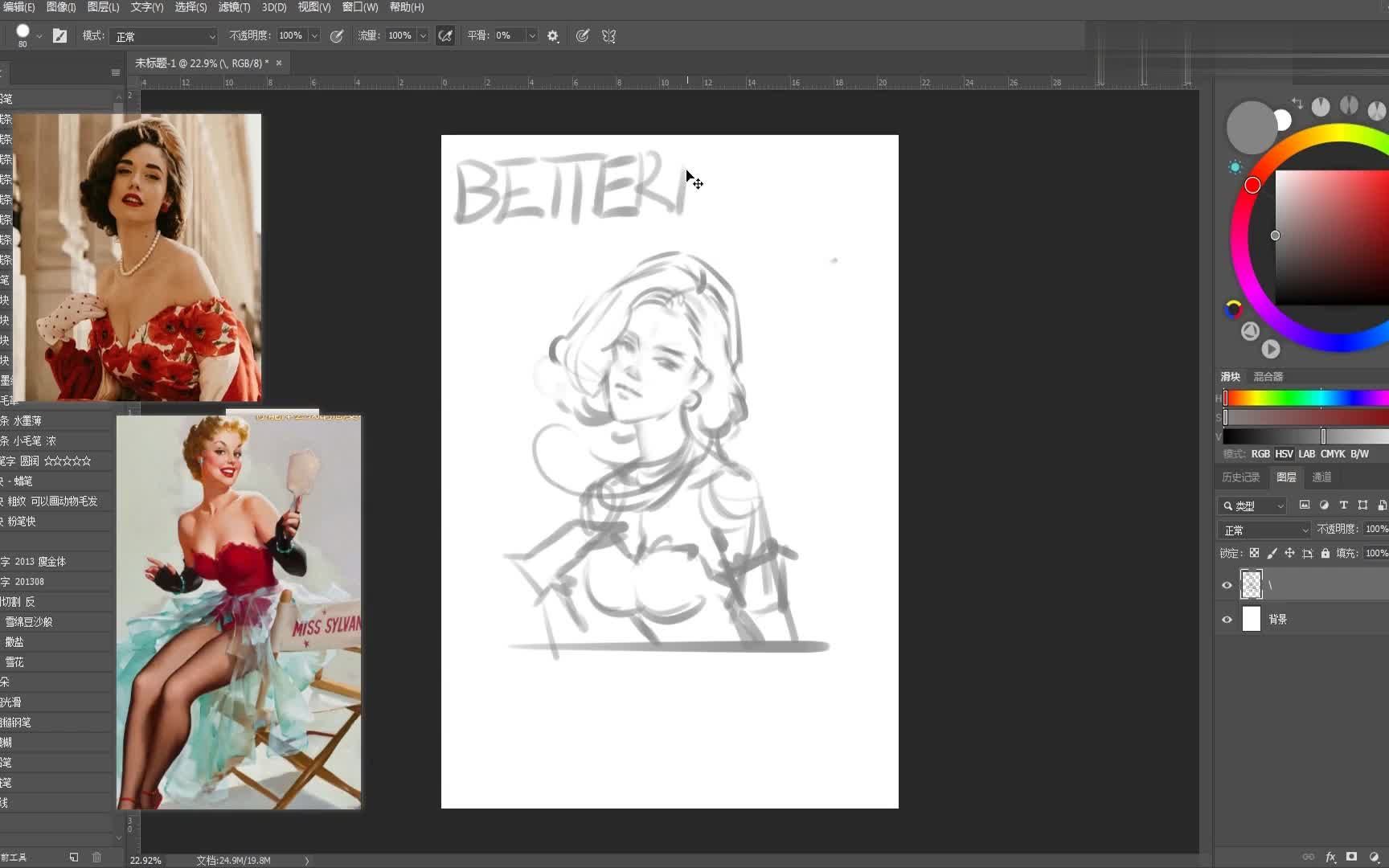Select the 2013 瘦金体 brush preset
Image resolution: width=1389 pixels, height=868 pixels.
click(x=56, y=561)
